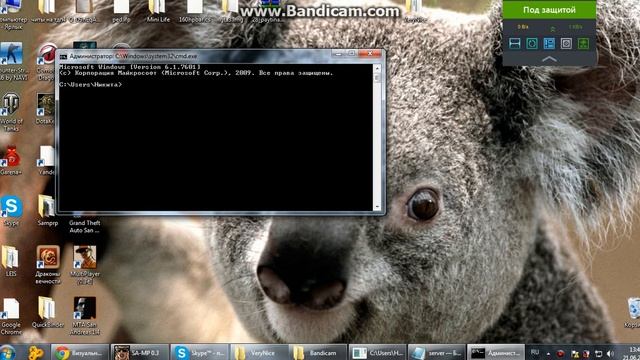The width and height of the screenshot is (640, 360).
Task: Click the cmd window scrollbar down arrow
Action: tap(377, 207)
